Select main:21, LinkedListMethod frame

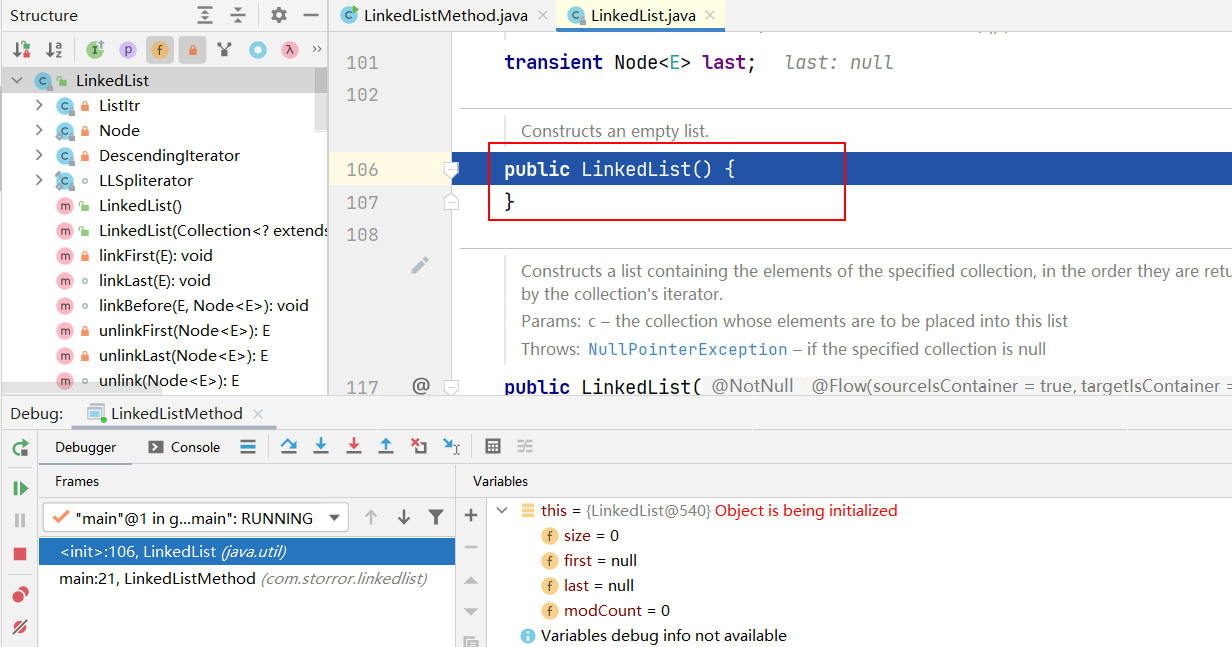coord(247,578)
